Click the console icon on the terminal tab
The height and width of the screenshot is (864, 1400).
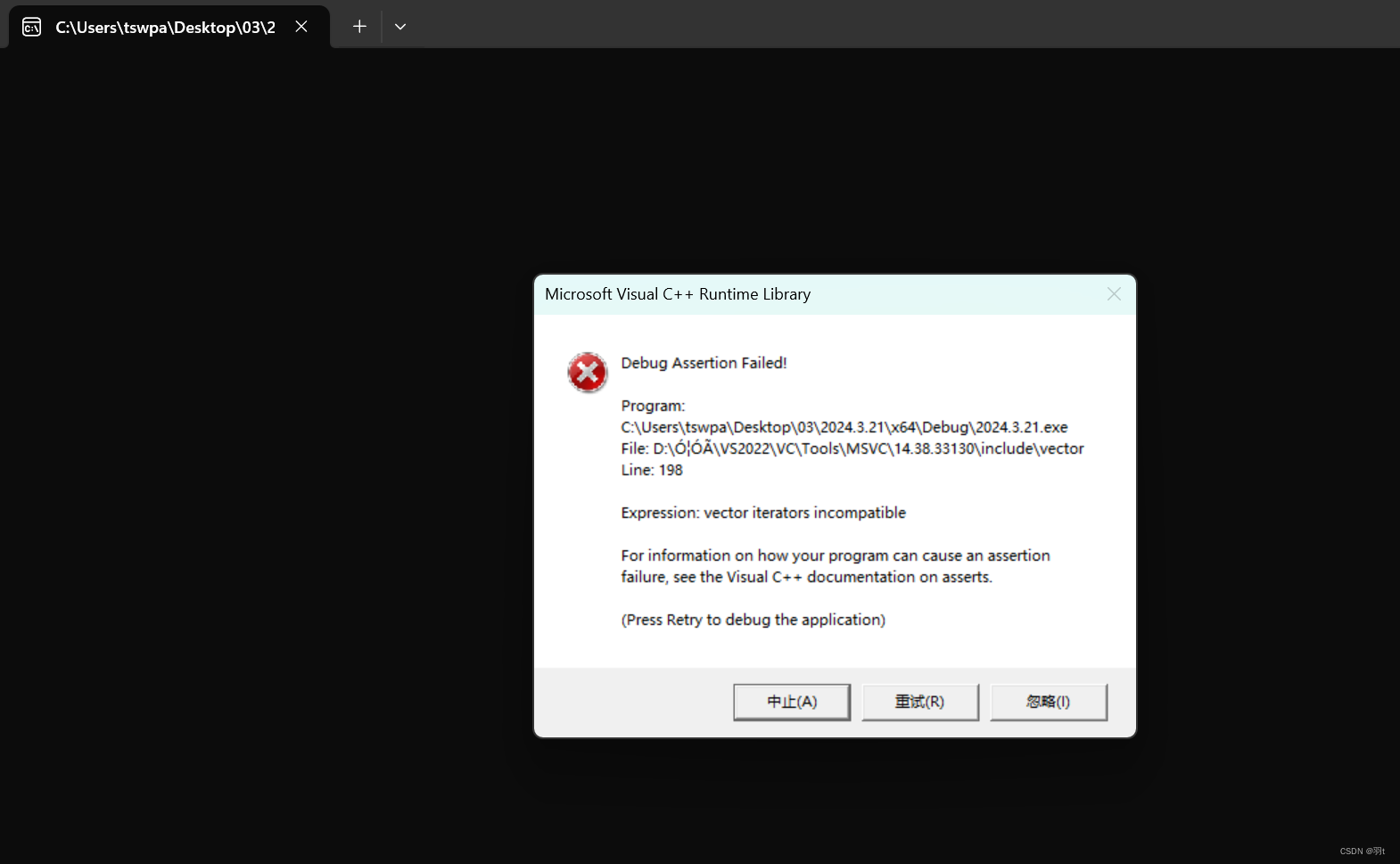click(x=32, y=28)
